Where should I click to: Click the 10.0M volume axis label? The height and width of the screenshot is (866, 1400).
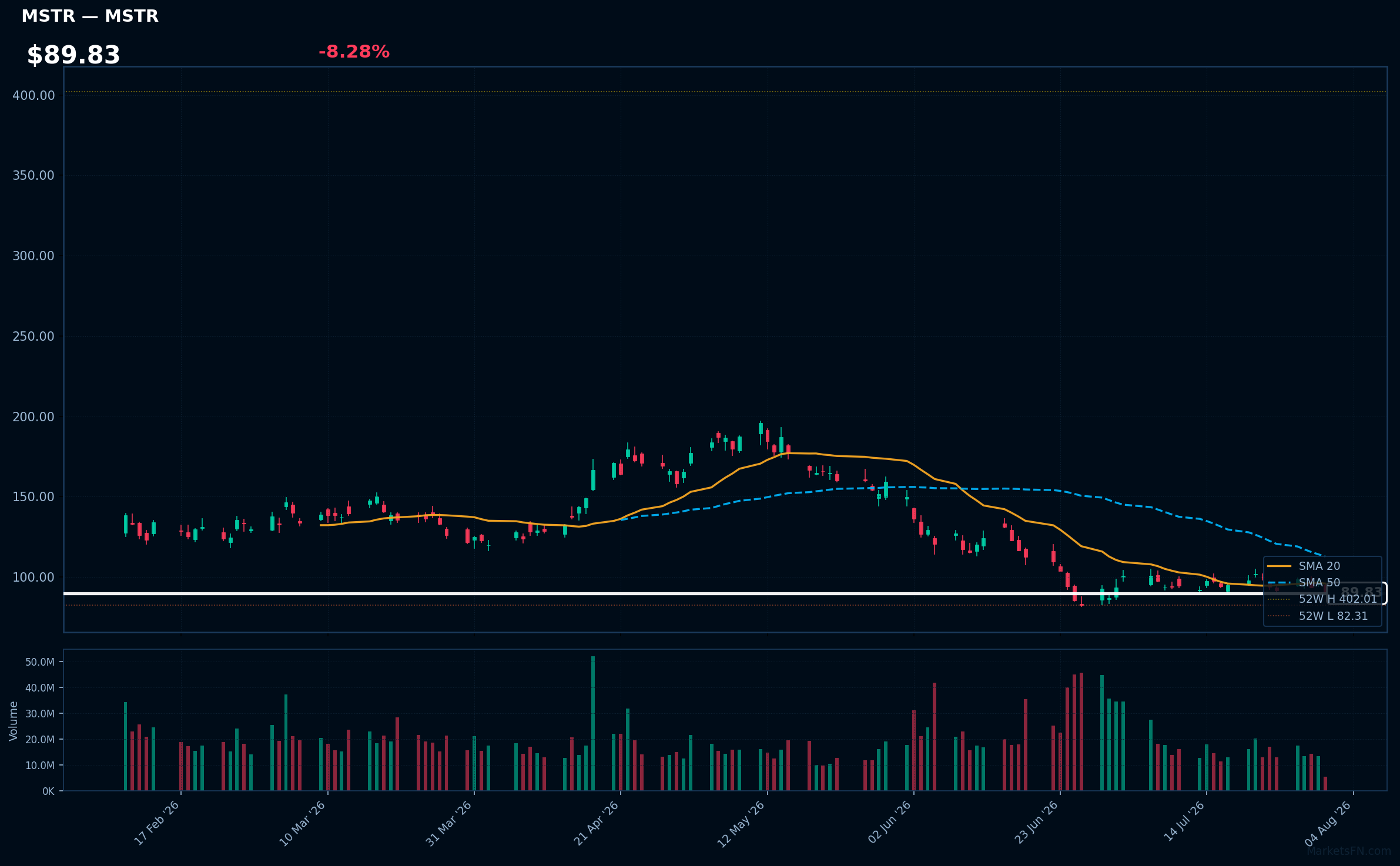click(x=40, y=766)
